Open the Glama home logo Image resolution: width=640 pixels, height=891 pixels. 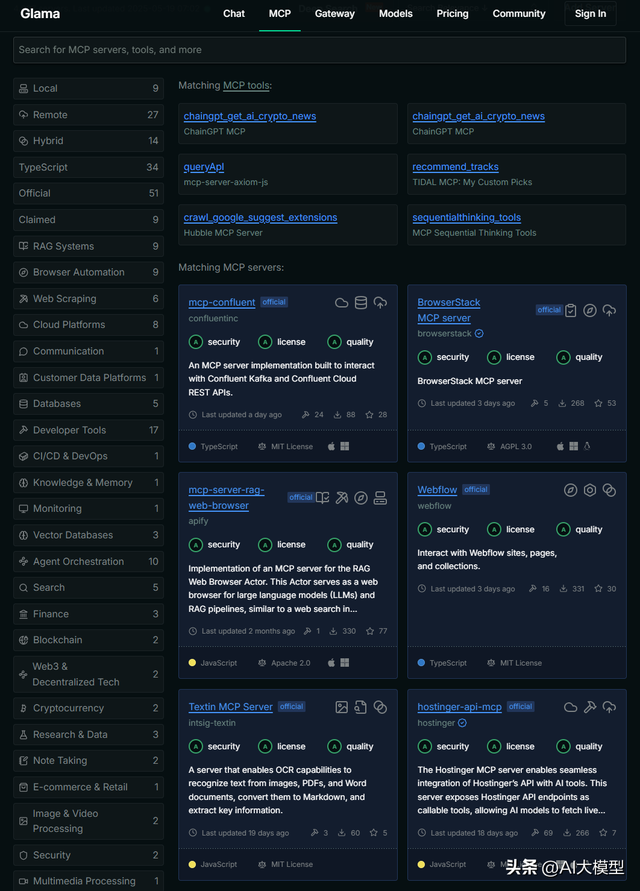pyautogui.click(x=40, y=14)
